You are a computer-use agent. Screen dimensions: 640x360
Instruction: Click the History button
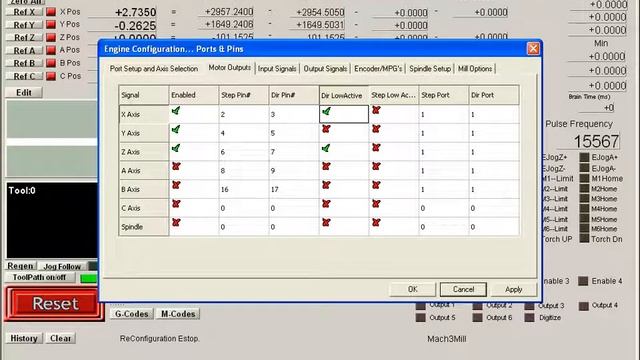(24, 338)
